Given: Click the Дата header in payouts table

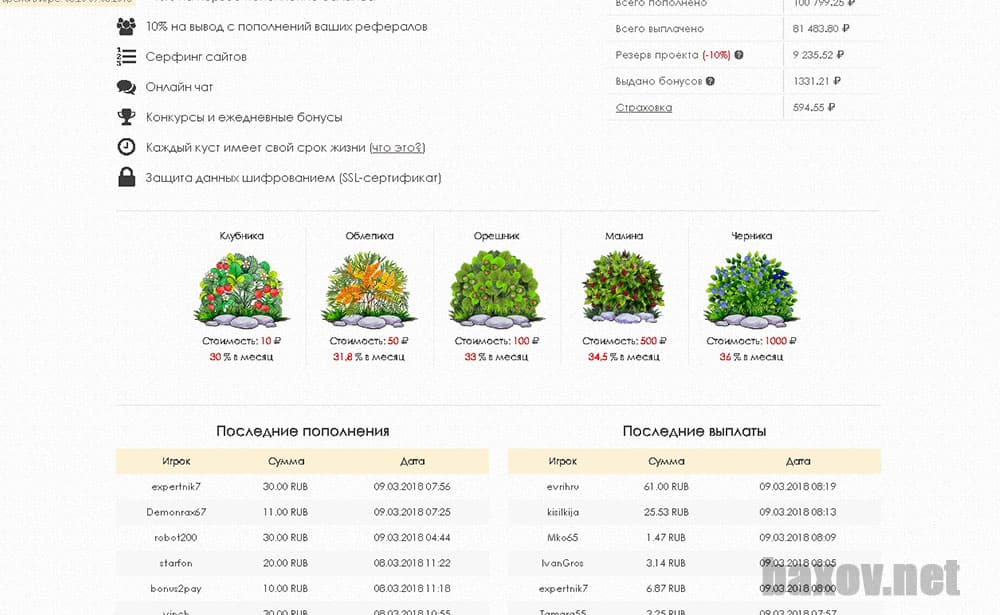Looking at the screenshot, I should coord(798,461).
